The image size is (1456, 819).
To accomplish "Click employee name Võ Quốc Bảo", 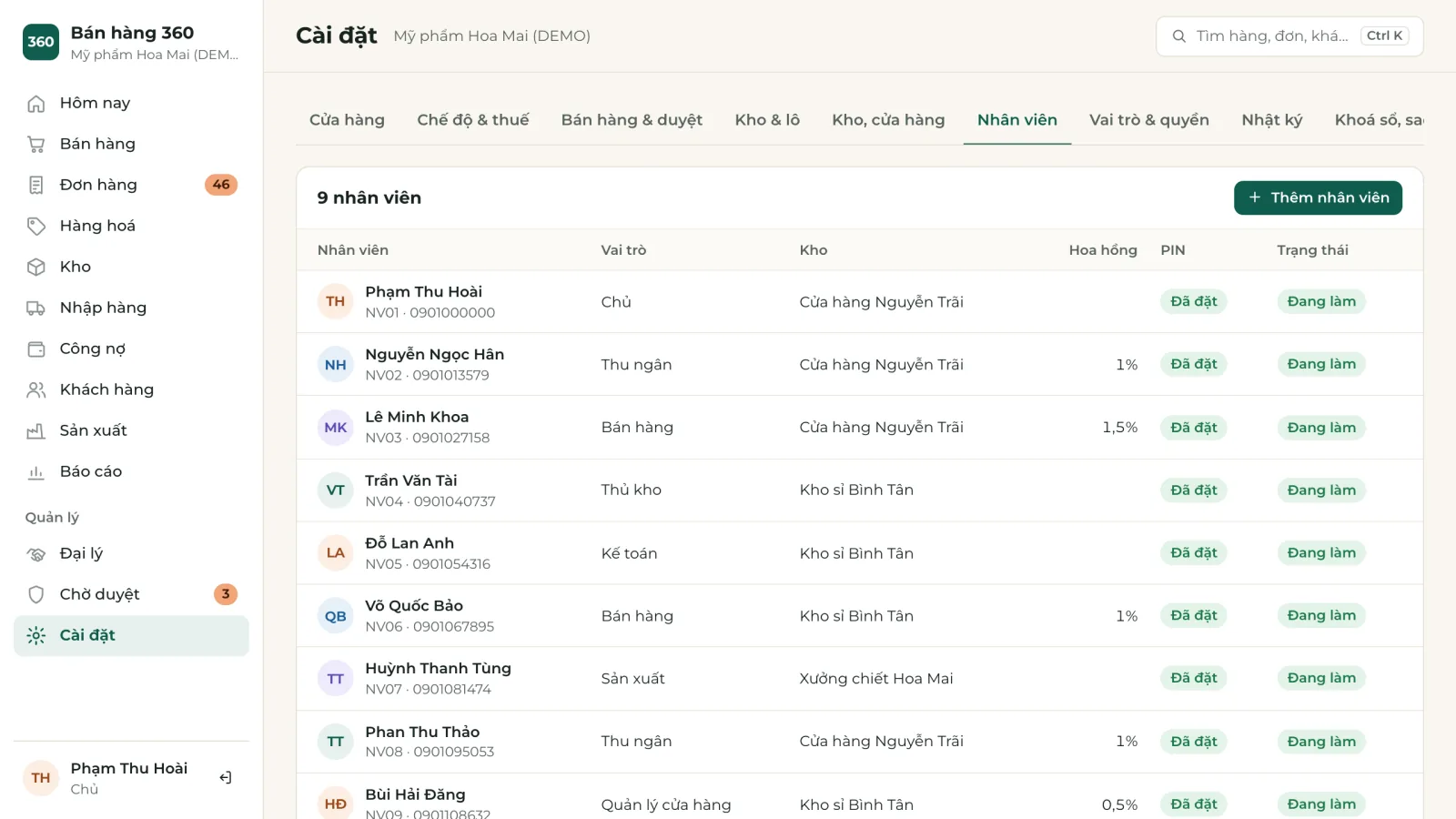I will tap(414, 606).
